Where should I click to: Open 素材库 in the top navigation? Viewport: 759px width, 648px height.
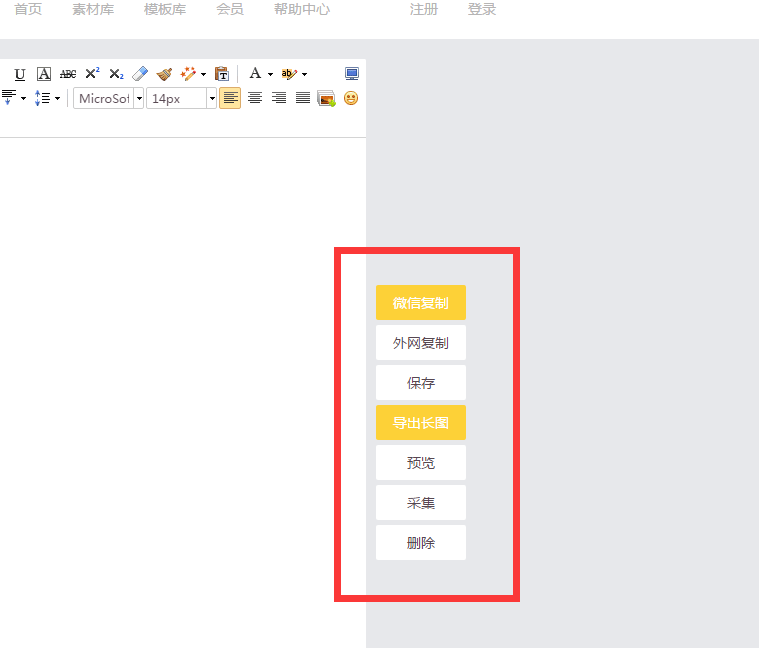pos(93,9)
